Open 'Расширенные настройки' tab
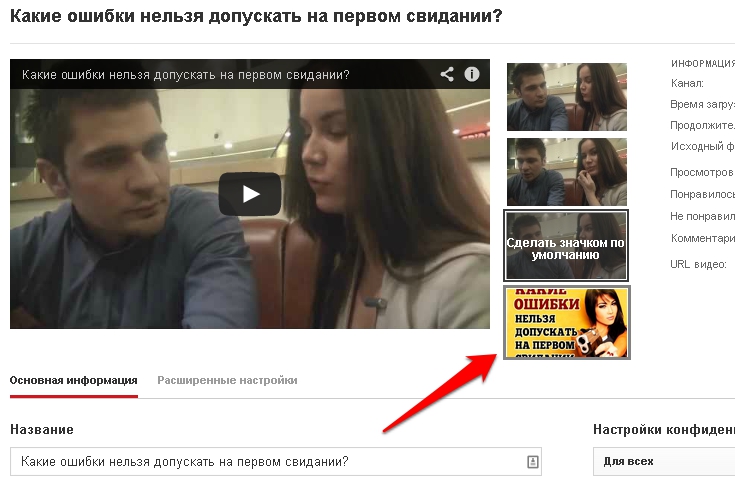 point(227,380)
